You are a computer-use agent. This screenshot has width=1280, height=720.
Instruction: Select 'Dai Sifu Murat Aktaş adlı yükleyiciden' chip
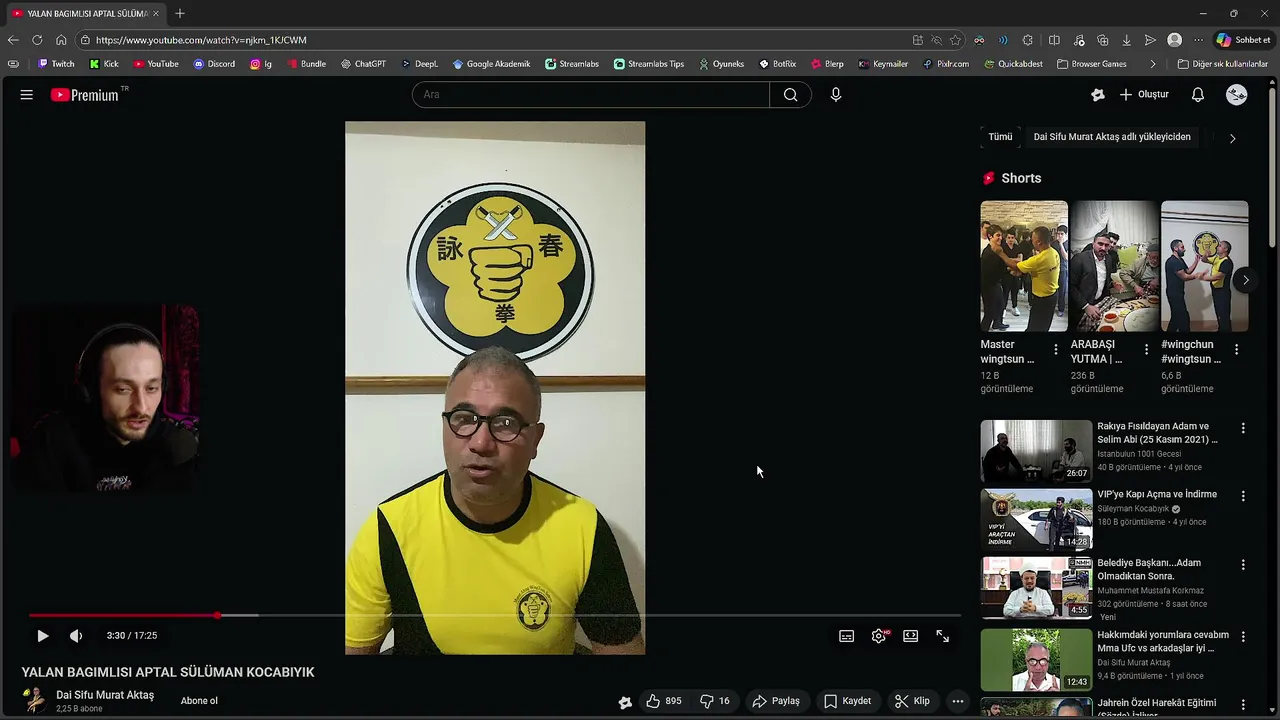point(1112,137)
